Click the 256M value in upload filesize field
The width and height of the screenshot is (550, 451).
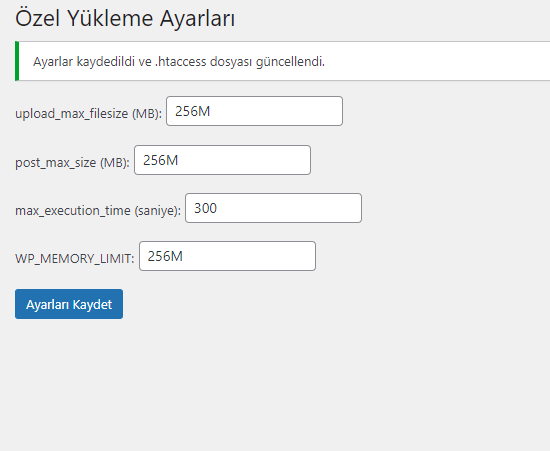click(x=193, y=111)
